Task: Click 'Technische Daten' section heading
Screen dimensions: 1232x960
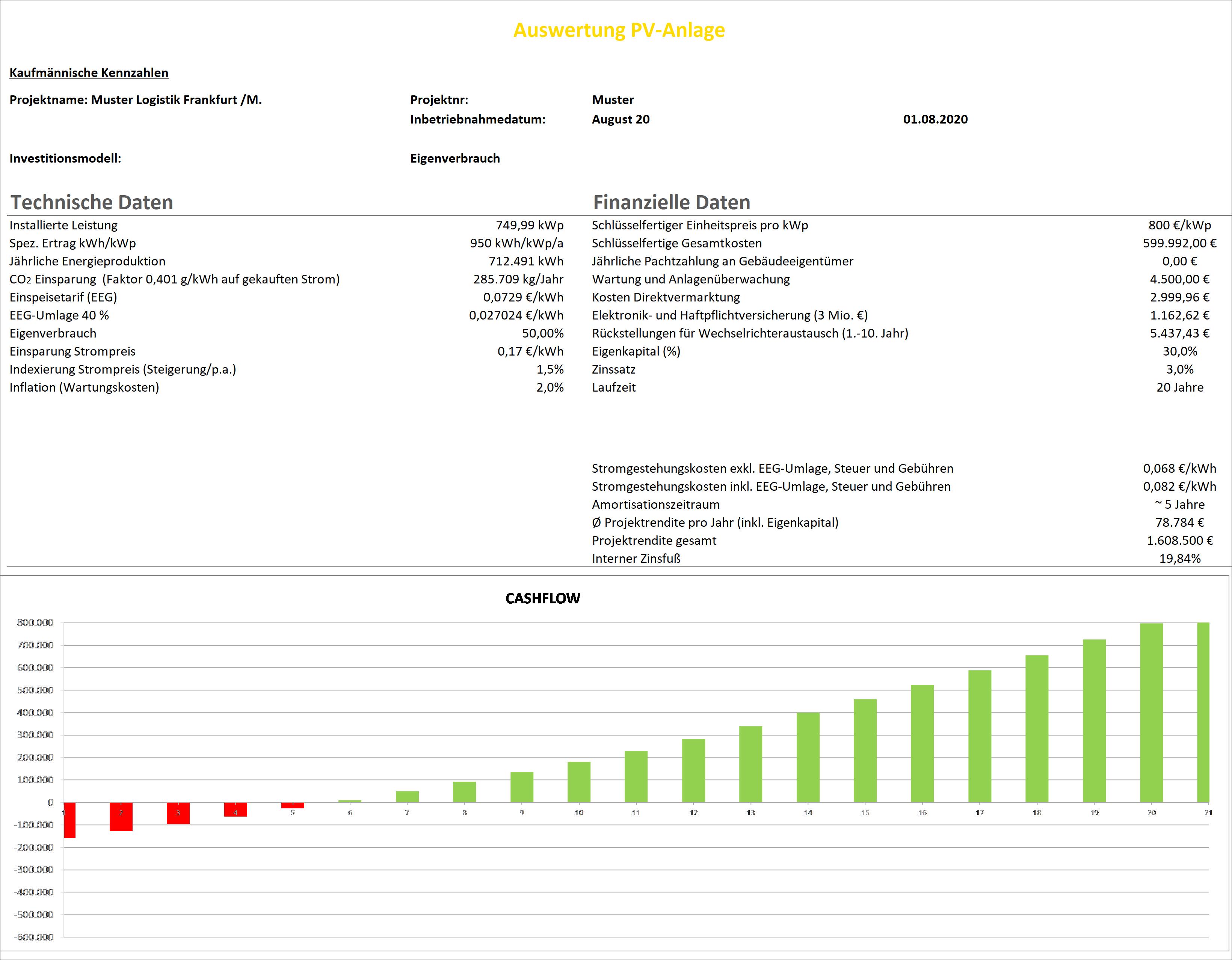Action: coord(92,202)
